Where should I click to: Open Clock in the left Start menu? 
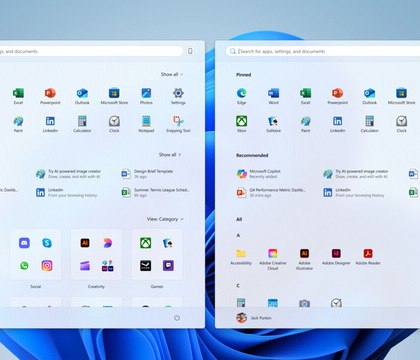(x=114, y=124)
